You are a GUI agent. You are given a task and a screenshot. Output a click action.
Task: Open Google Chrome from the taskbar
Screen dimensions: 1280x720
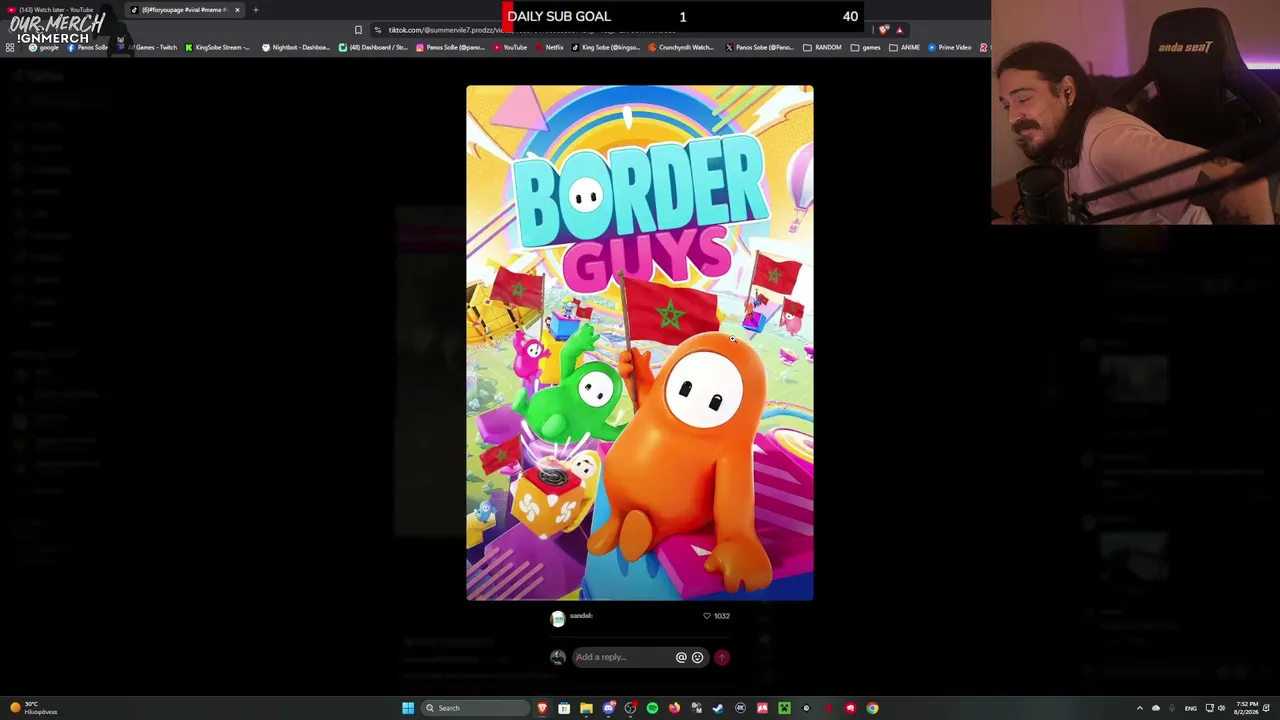pyautogui.click(x=872, y=708)
